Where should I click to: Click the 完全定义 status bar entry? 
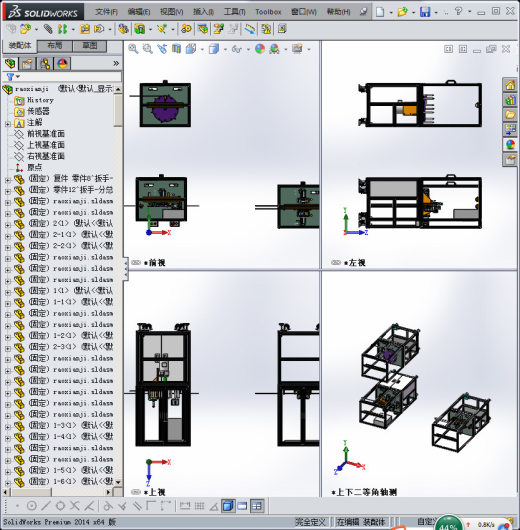(x=310, y=522)
